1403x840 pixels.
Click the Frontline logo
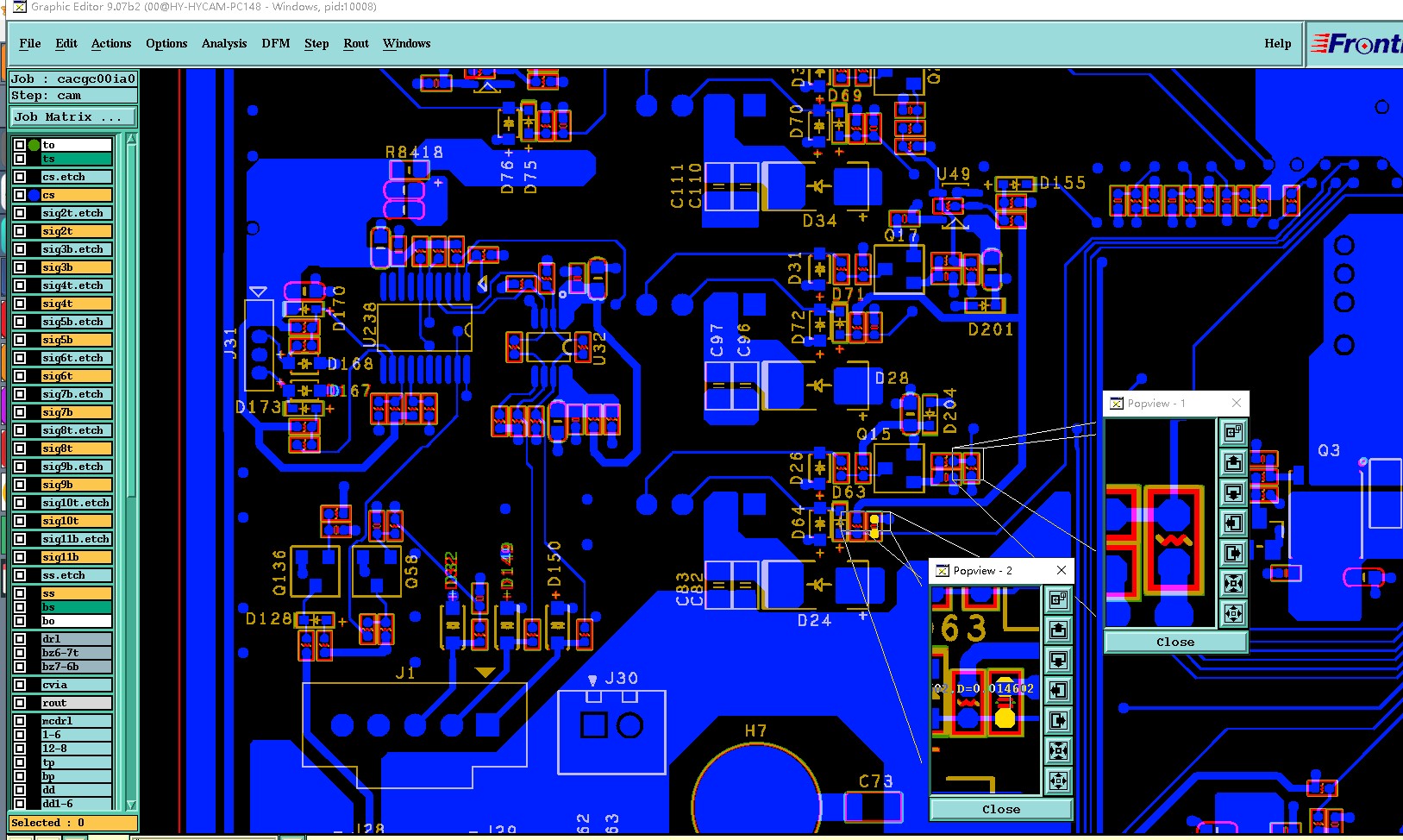coord(1356,43)
